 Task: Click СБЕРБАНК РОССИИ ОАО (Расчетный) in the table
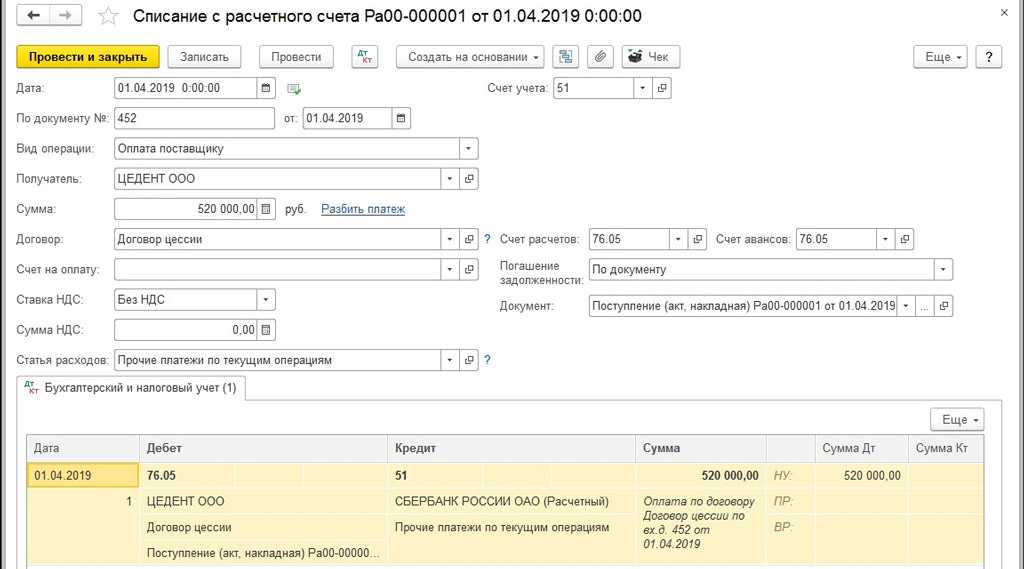502,501
